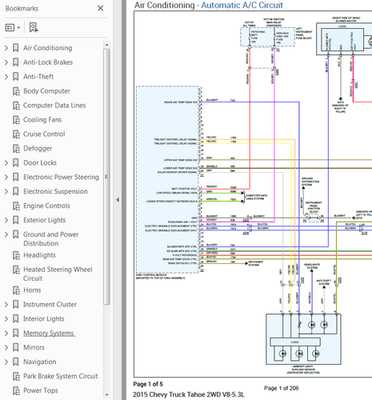Click the Anti-Theft bookmark icon

point(16,77)
